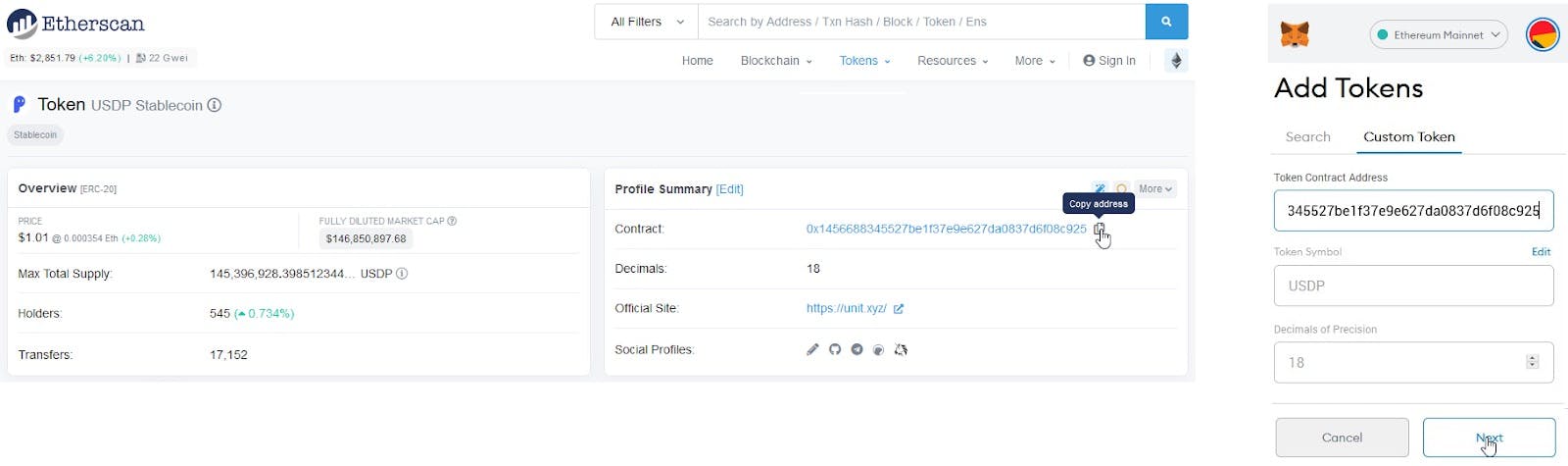Viewport: 1568px width, 466px height.
Task: Copy the contract address via copy icon
Action: [x=1100, y=230]
